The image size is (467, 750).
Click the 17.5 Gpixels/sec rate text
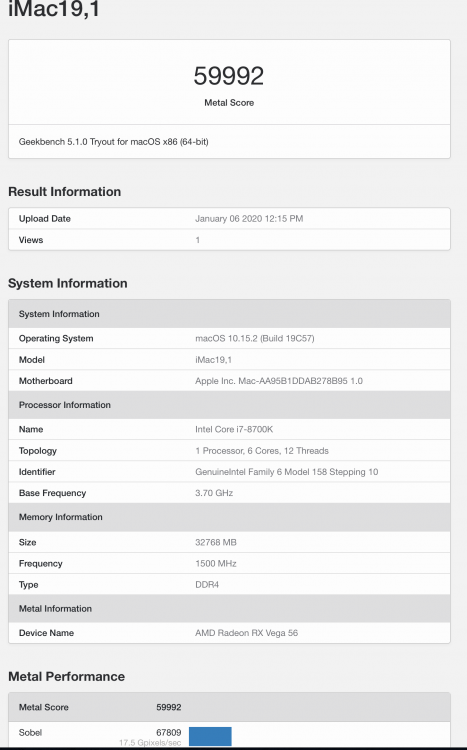point(150,742)
